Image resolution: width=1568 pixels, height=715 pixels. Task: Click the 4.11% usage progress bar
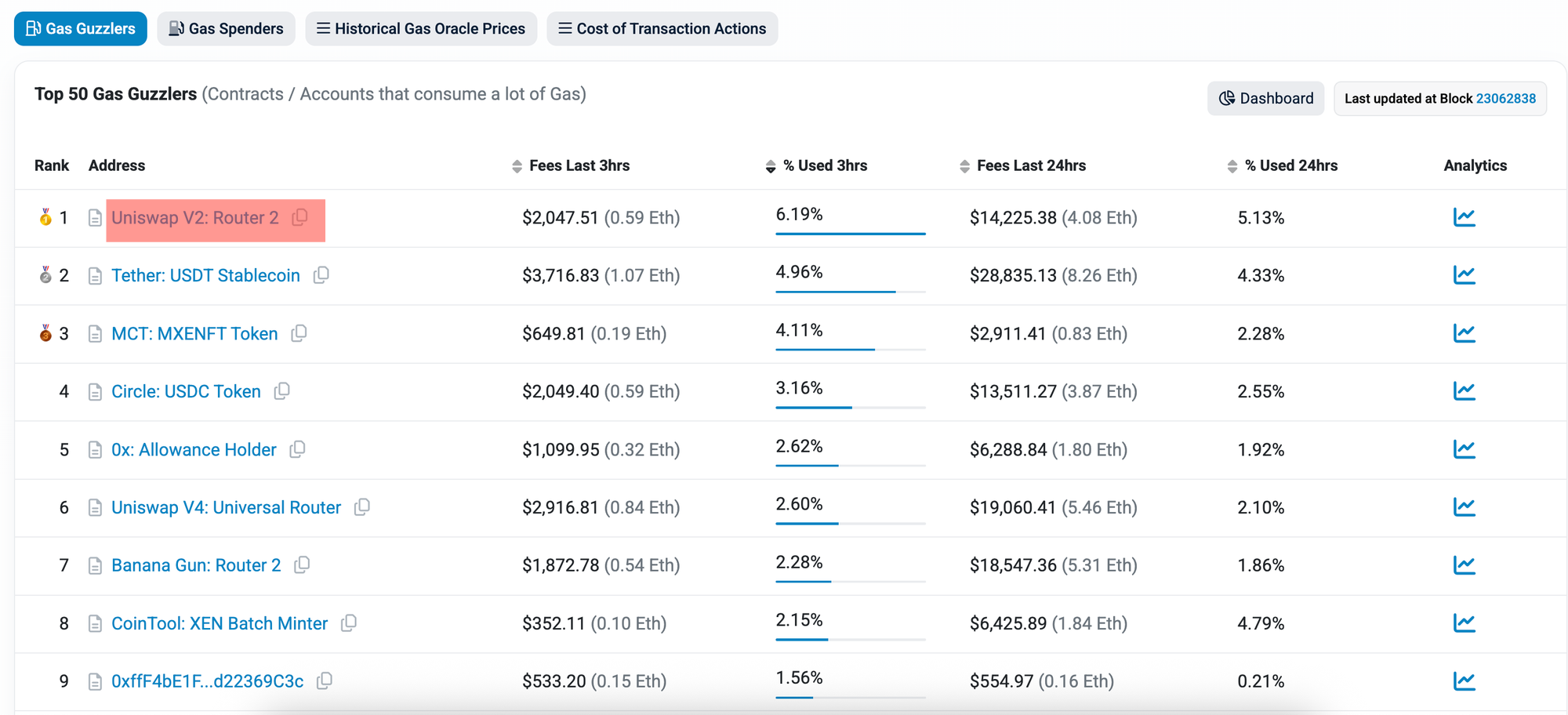click(851, 350)
